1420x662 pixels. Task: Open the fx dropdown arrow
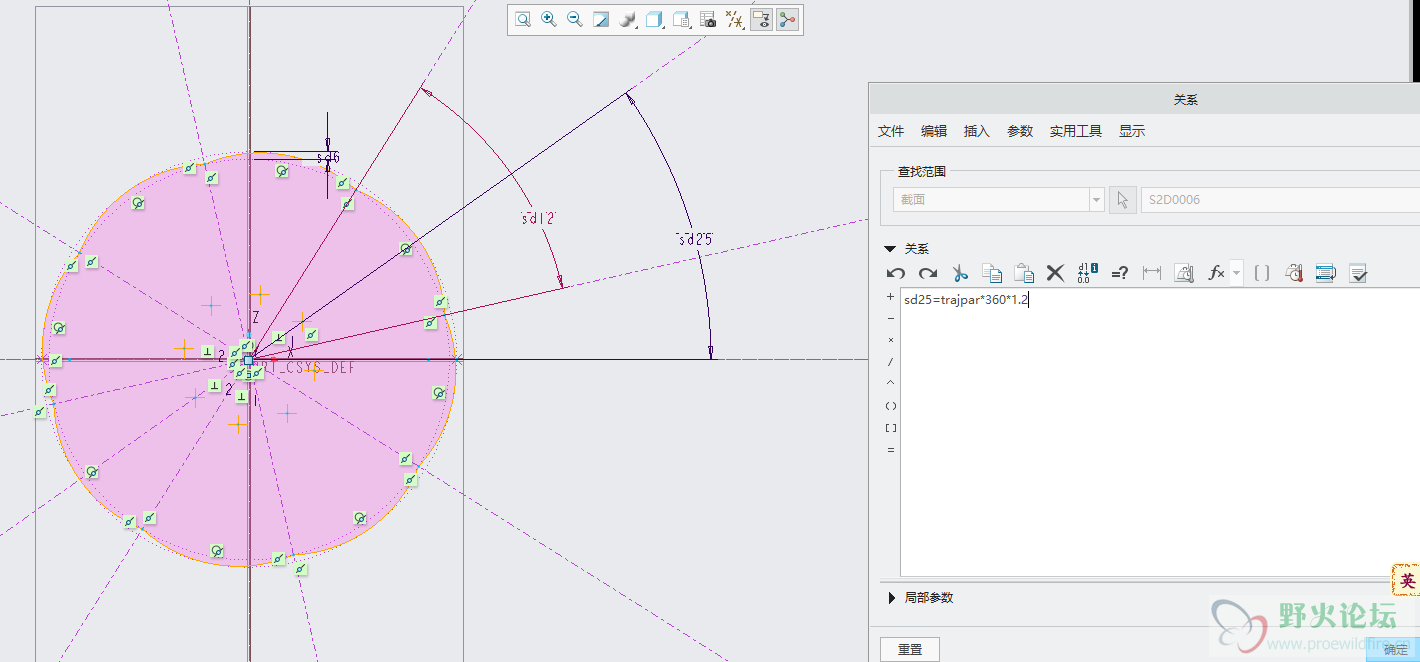[x=1237, y=273]
